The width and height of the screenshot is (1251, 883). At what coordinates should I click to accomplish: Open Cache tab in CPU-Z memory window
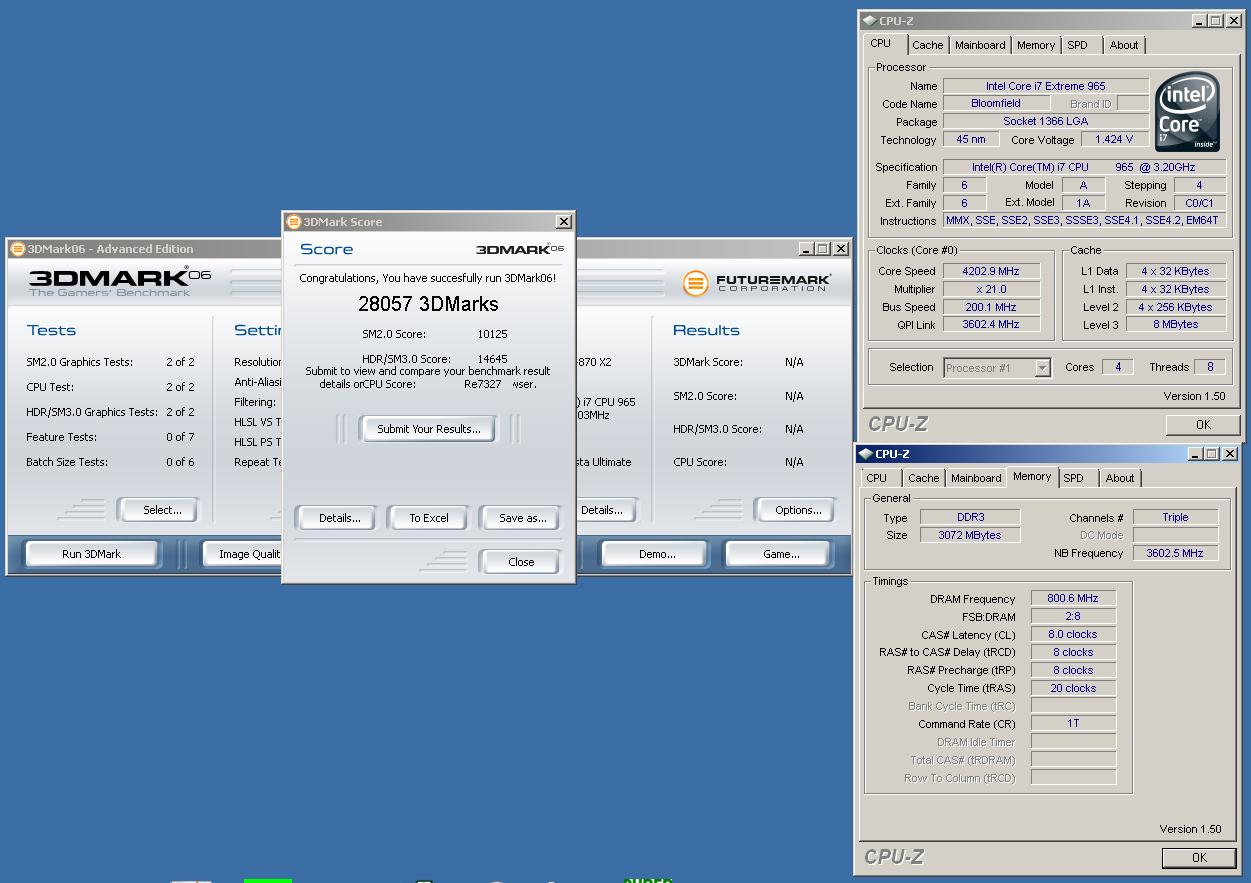coord(923,478)
